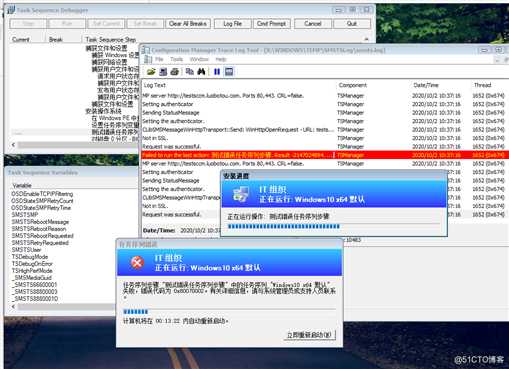Select the SMSTSMP variable
Screen dimensions: 509x369
click(x=25, y=215)
